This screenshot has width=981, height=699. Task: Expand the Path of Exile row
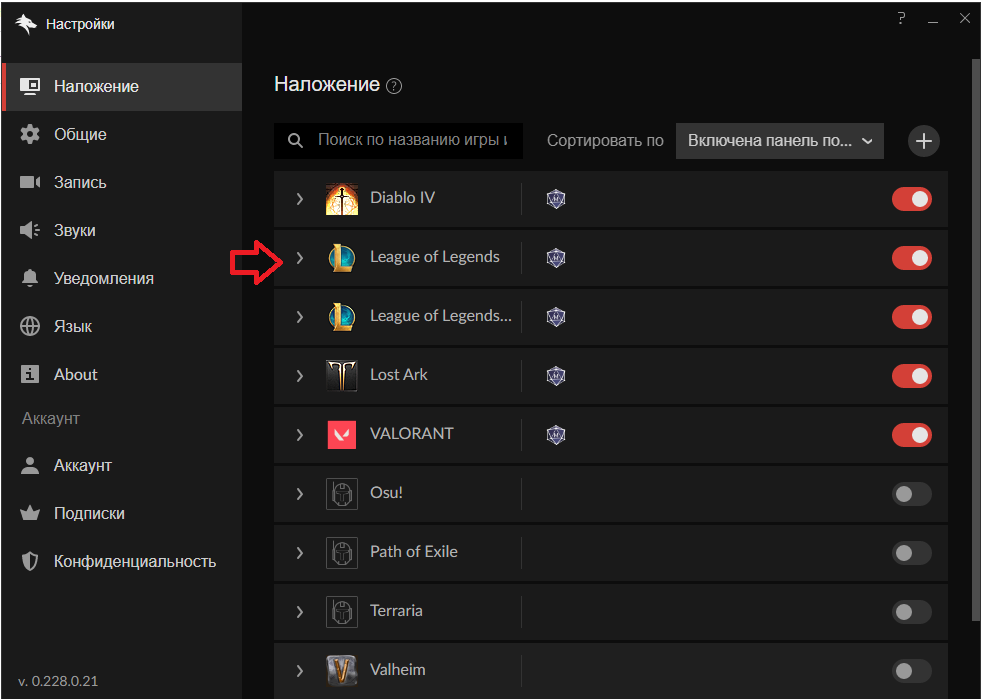[x=300, y=553]
